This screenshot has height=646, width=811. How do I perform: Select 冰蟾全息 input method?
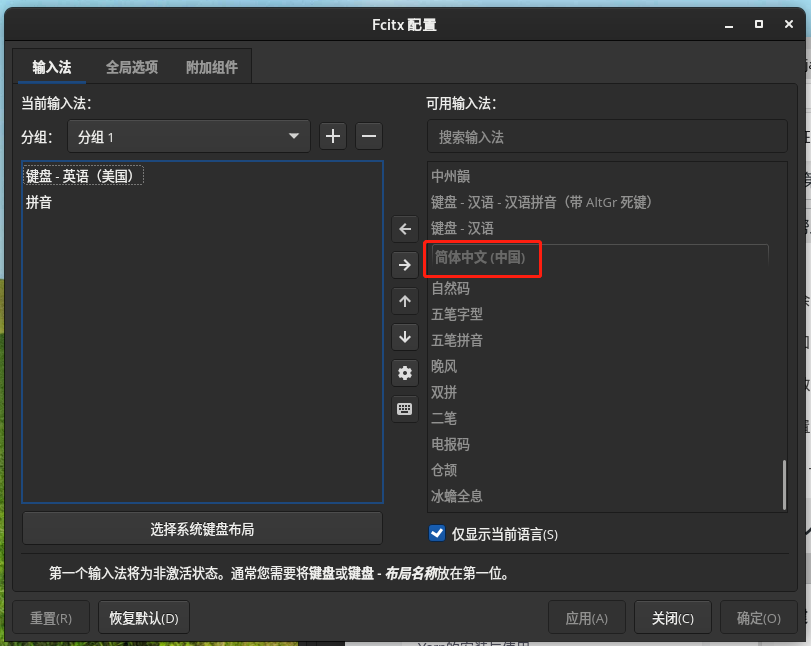click(x=605, y=496)
